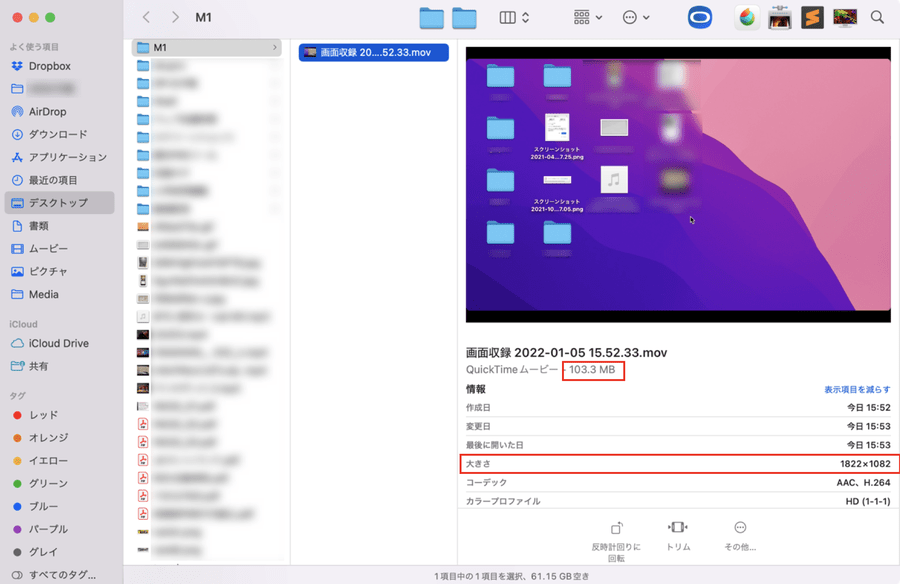Image resolution: width=900 pixels, height=584 pixels.
Task: Open the first blue folder toolbar icon
Action: tap(432, 18)
